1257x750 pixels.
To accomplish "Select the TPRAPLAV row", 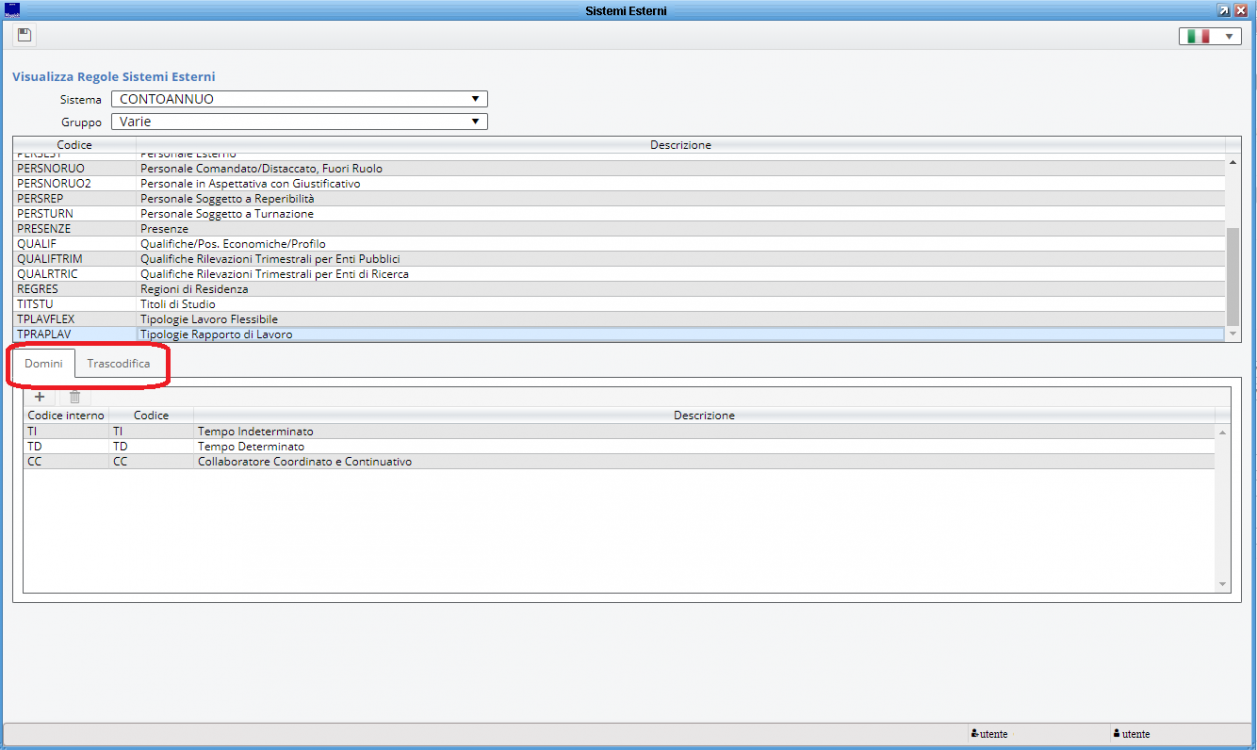I will (619, 334).
